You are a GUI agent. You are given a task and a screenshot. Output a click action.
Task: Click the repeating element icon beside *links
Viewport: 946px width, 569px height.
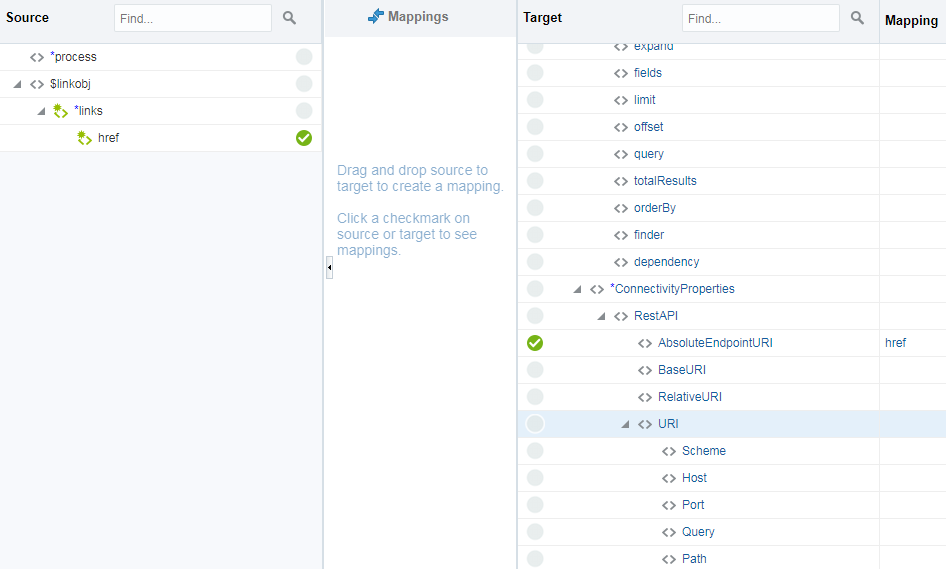pos(61,111)
